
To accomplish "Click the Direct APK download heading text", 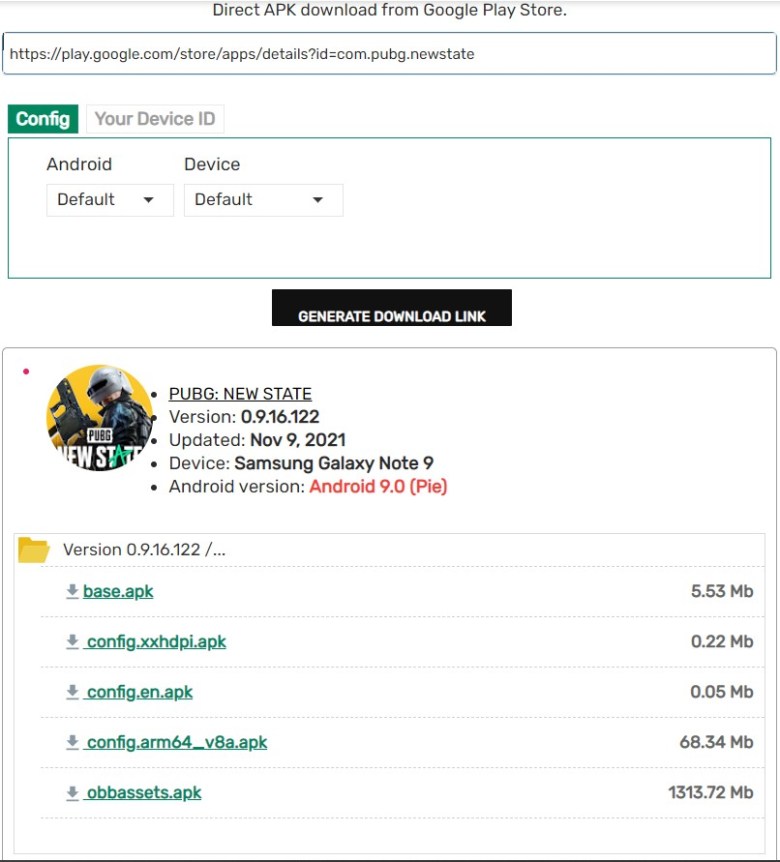I will 389,10.
